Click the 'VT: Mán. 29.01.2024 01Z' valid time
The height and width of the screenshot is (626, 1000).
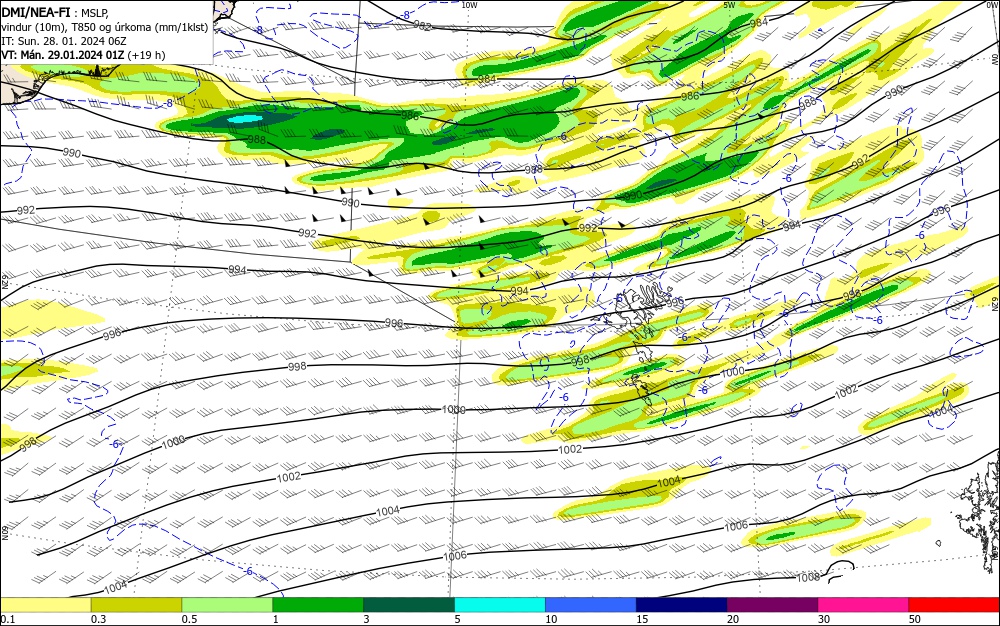coord(63,55)
